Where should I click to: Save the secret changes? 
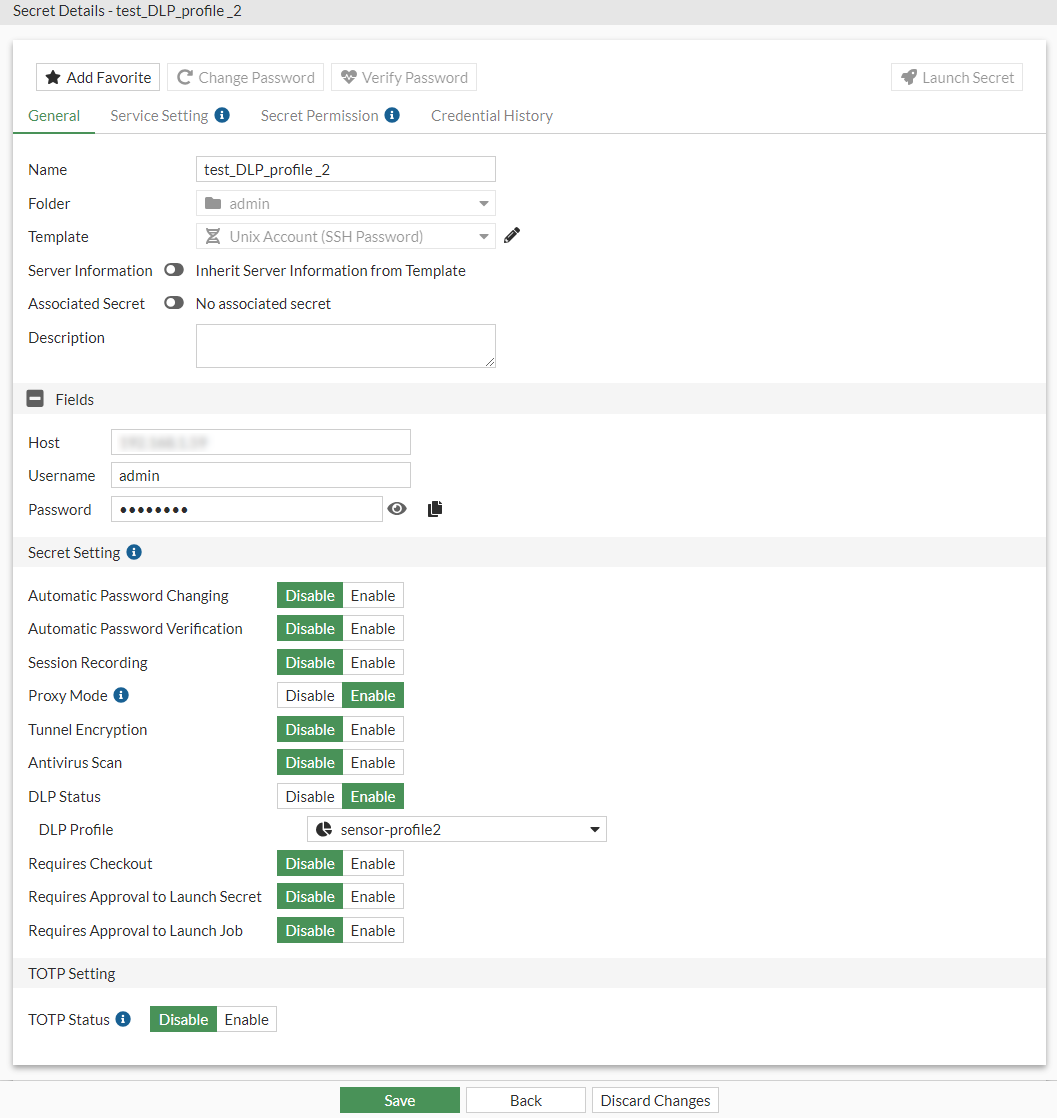pos(399,1099)
